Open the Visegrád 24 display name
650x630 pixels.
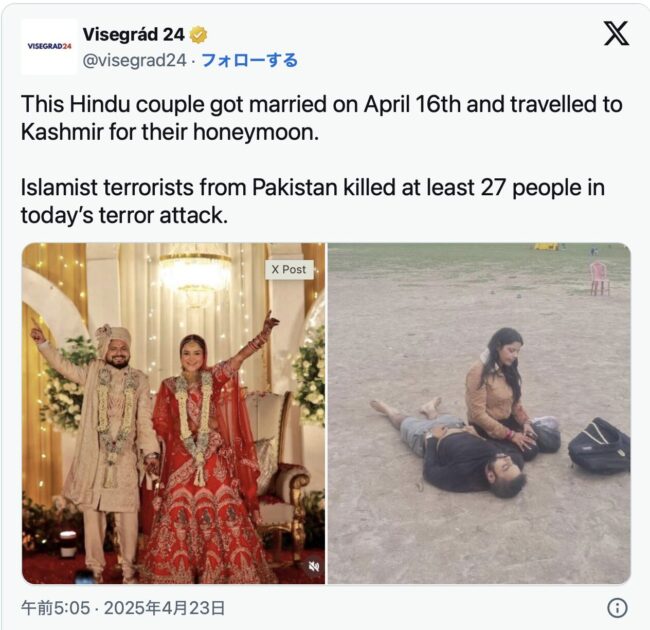point(133,34)
